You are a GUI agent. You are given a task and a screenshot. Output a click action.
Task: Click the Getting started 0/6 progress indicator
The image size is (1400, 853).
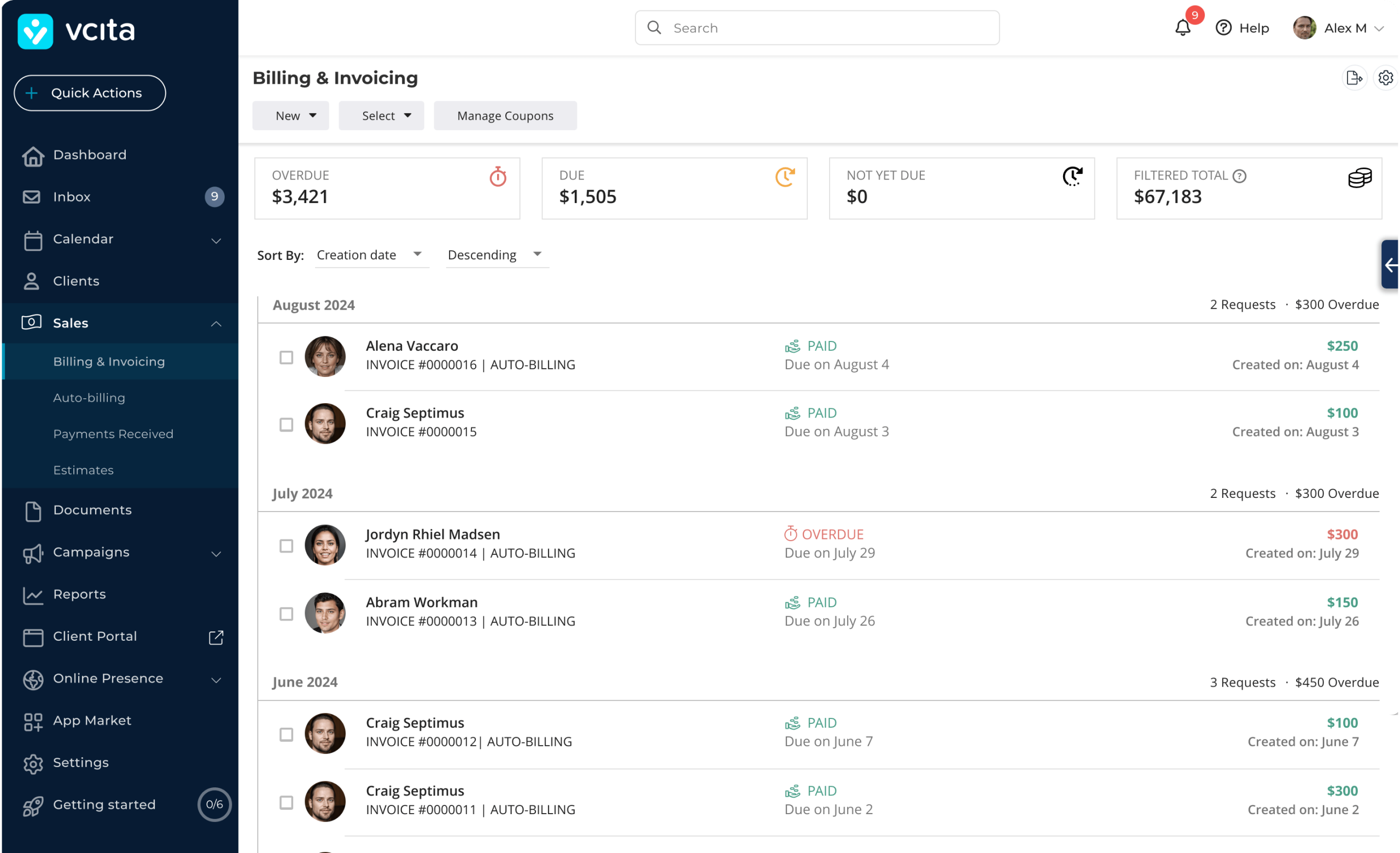(214, 804)
